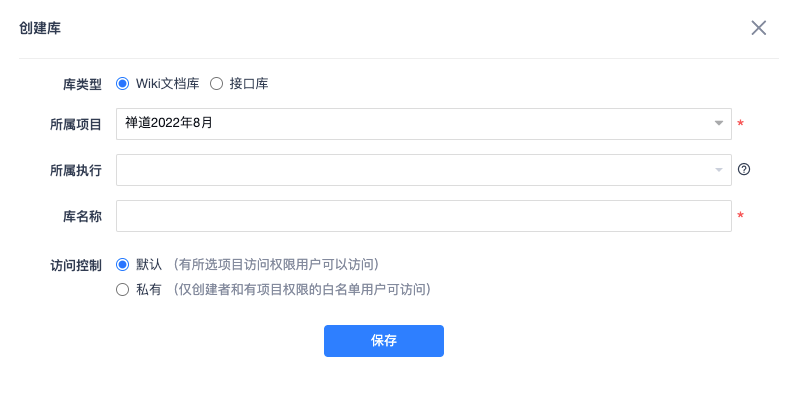Select the Wiki文档库 radio button
The width and height of the screenshot is (798, 406).
coord(123,84)
